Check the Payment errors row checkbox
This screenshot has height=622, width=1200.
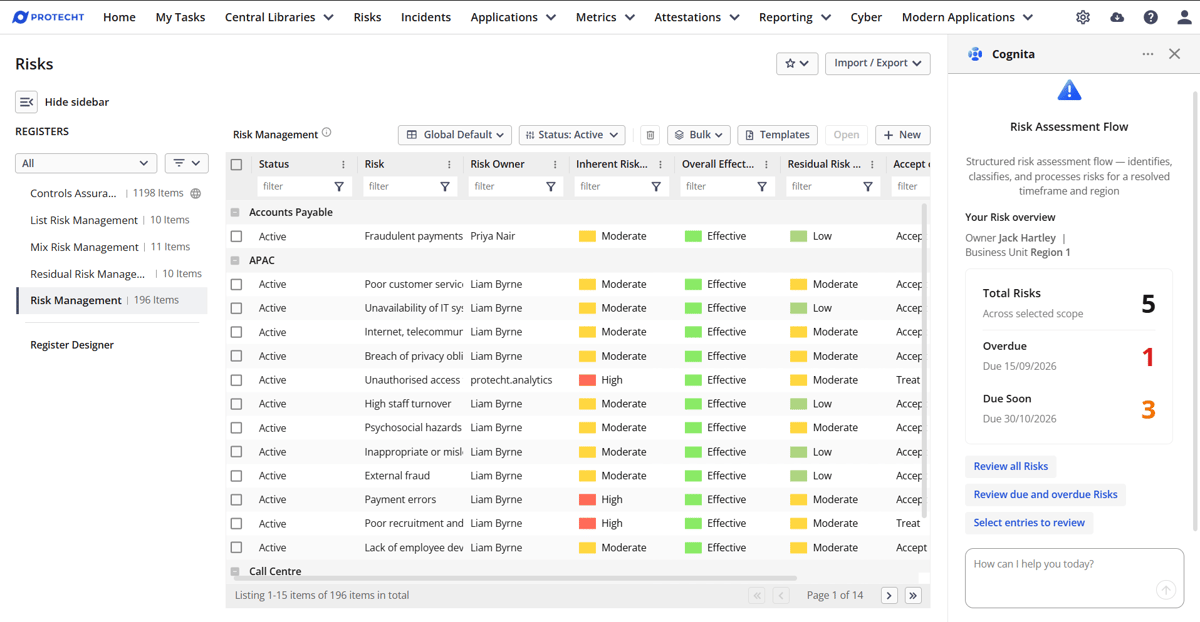click(x=236, y=500)
